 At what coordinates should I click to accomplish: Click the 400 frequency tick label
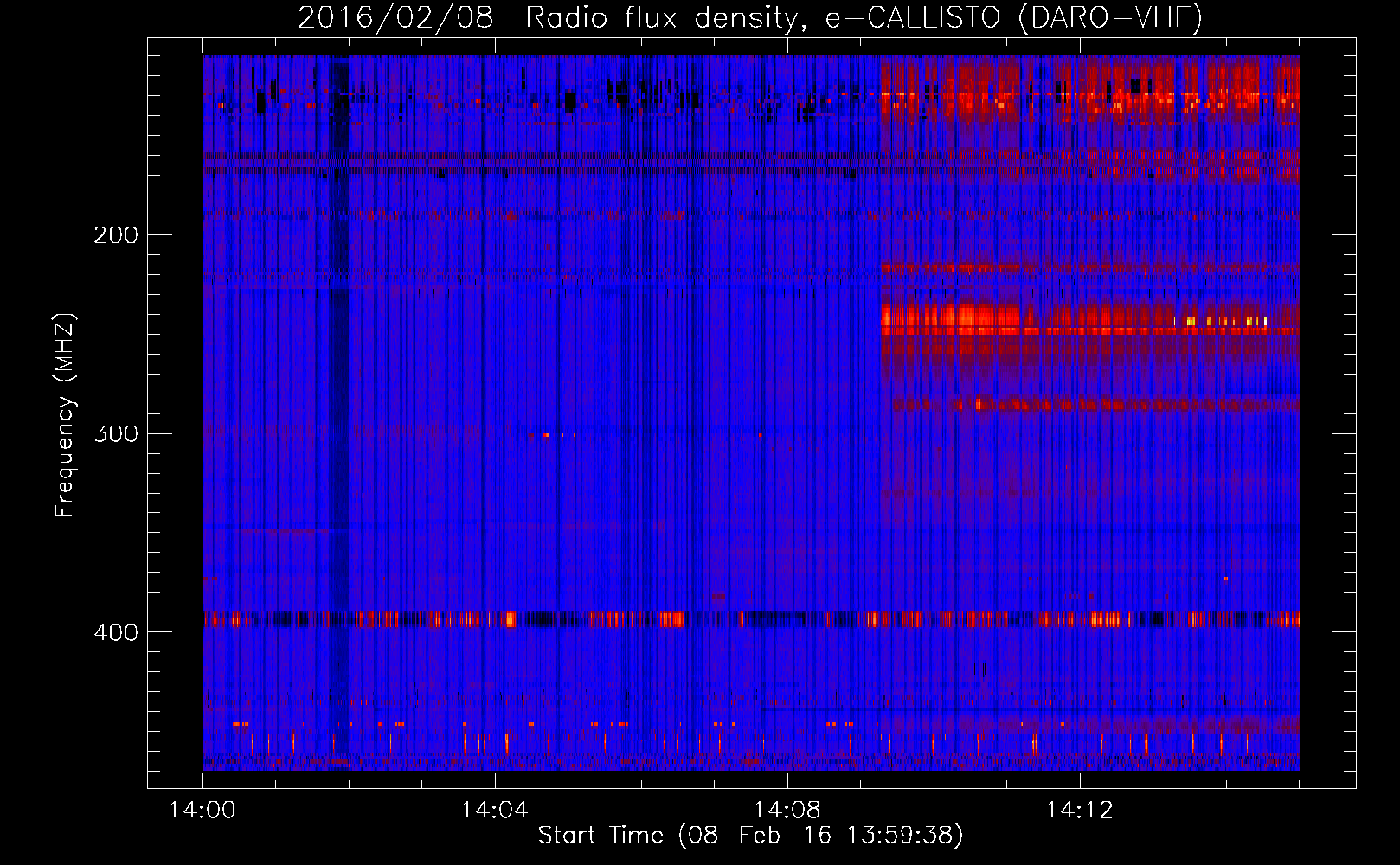pyautogui.click(x=116, y=632)
